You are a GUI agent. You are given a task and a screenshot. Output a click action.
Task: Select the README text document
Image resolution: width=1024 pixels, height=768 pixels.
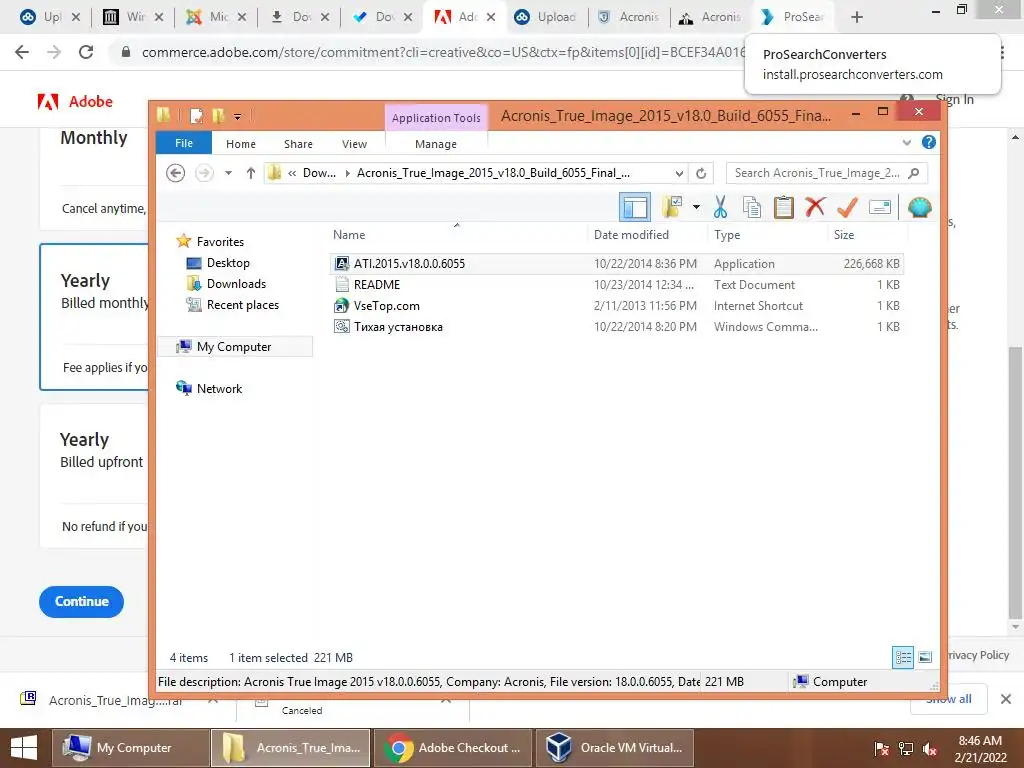616,285
